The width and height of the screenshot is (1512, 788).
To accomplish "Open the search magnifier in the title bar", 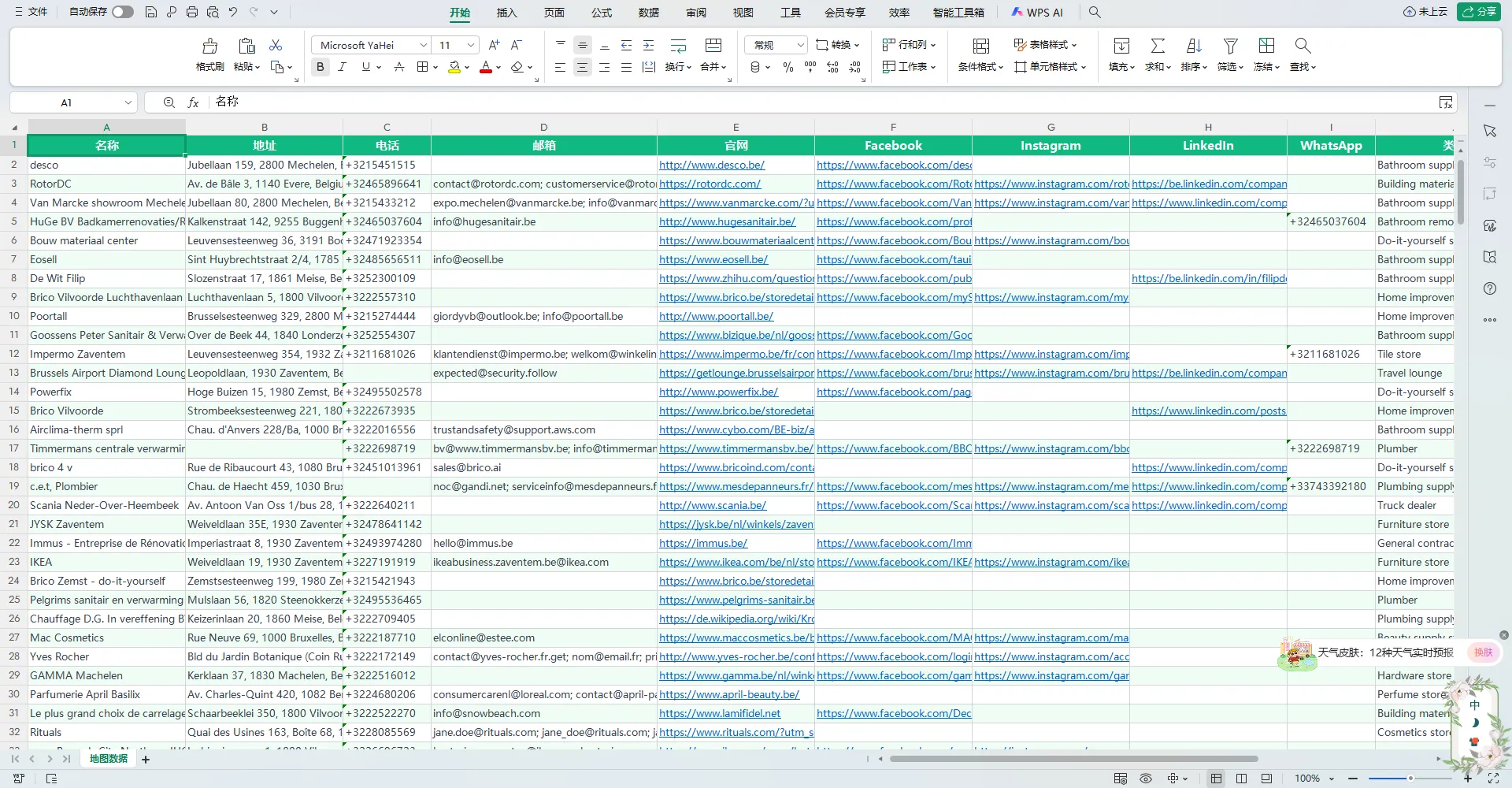I will pyautogui.click(x=1095, y=12).
